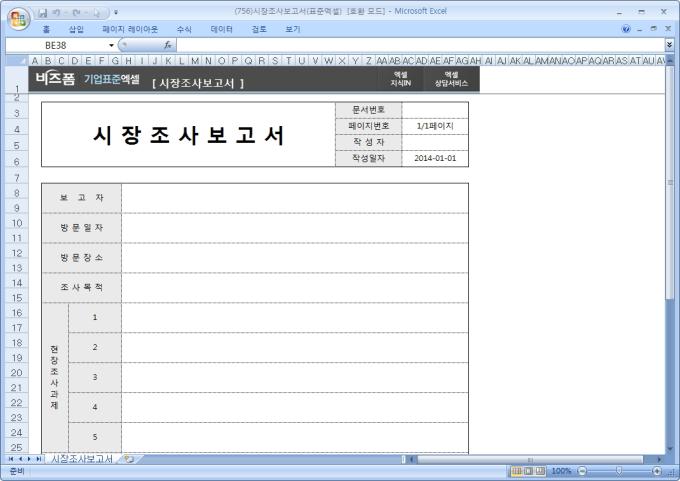Click the vertical scrollbar thumb
The image size is (680, 481).
(x=670, y=183)
